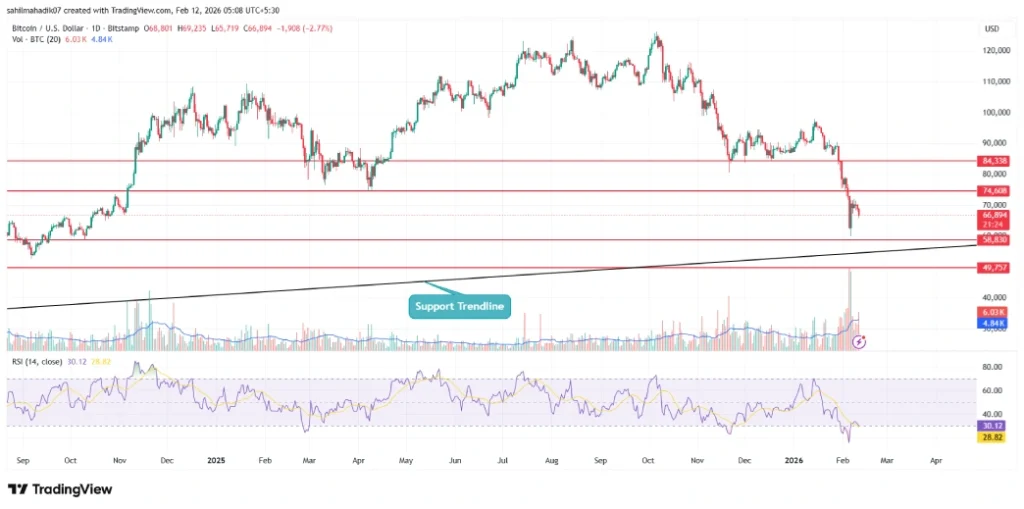The height and width of the screenshot is (509, 1024).
Task: Open the RSI (14, close) indicator legend
Action: point(40,362)
